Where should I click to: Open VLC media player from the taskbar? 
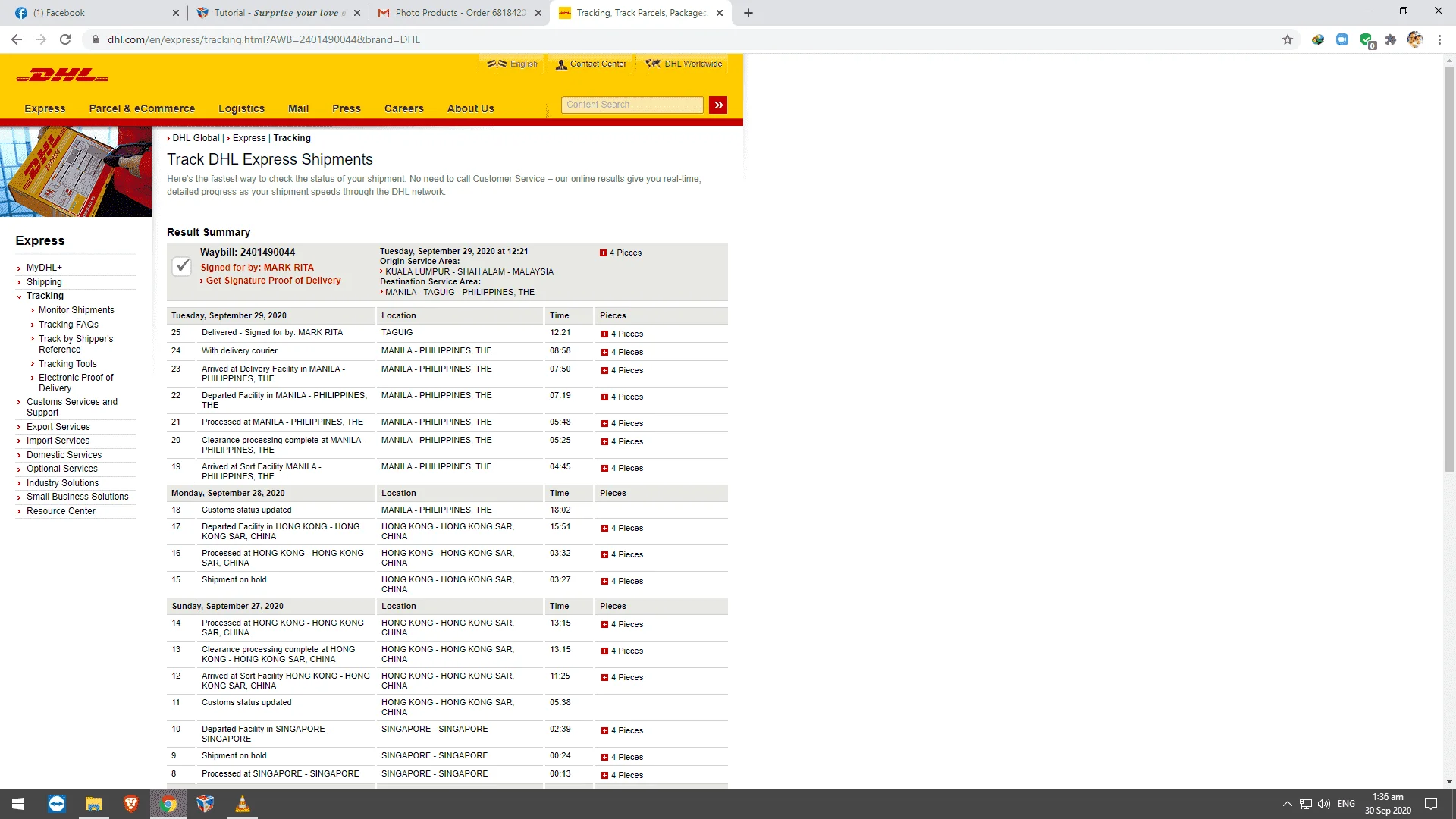(243, 804)
